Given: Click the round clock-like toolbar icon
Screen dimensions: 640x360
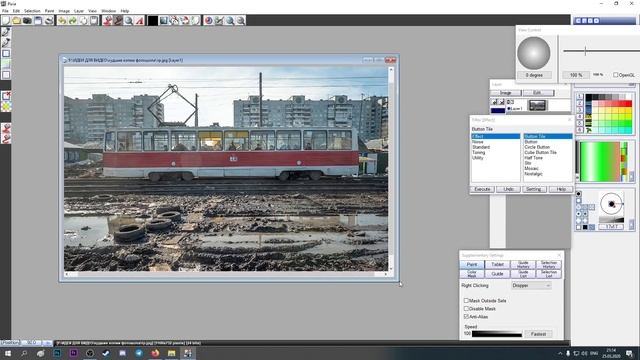Looking at the screenshot, I should coord(209,20).
